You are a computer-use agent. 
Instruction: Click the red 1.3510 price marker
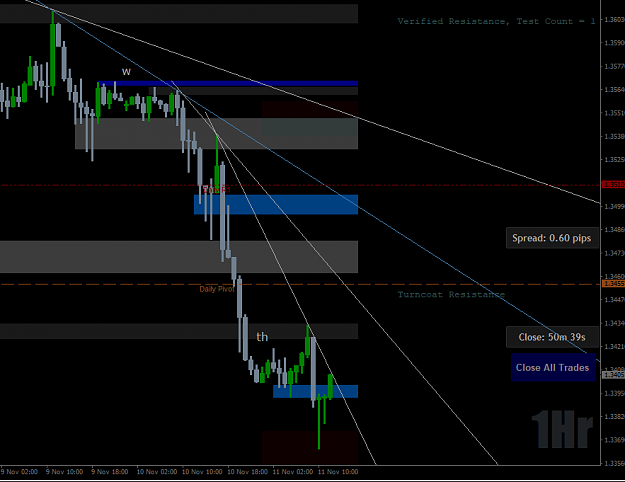click(x=613, y=184)
